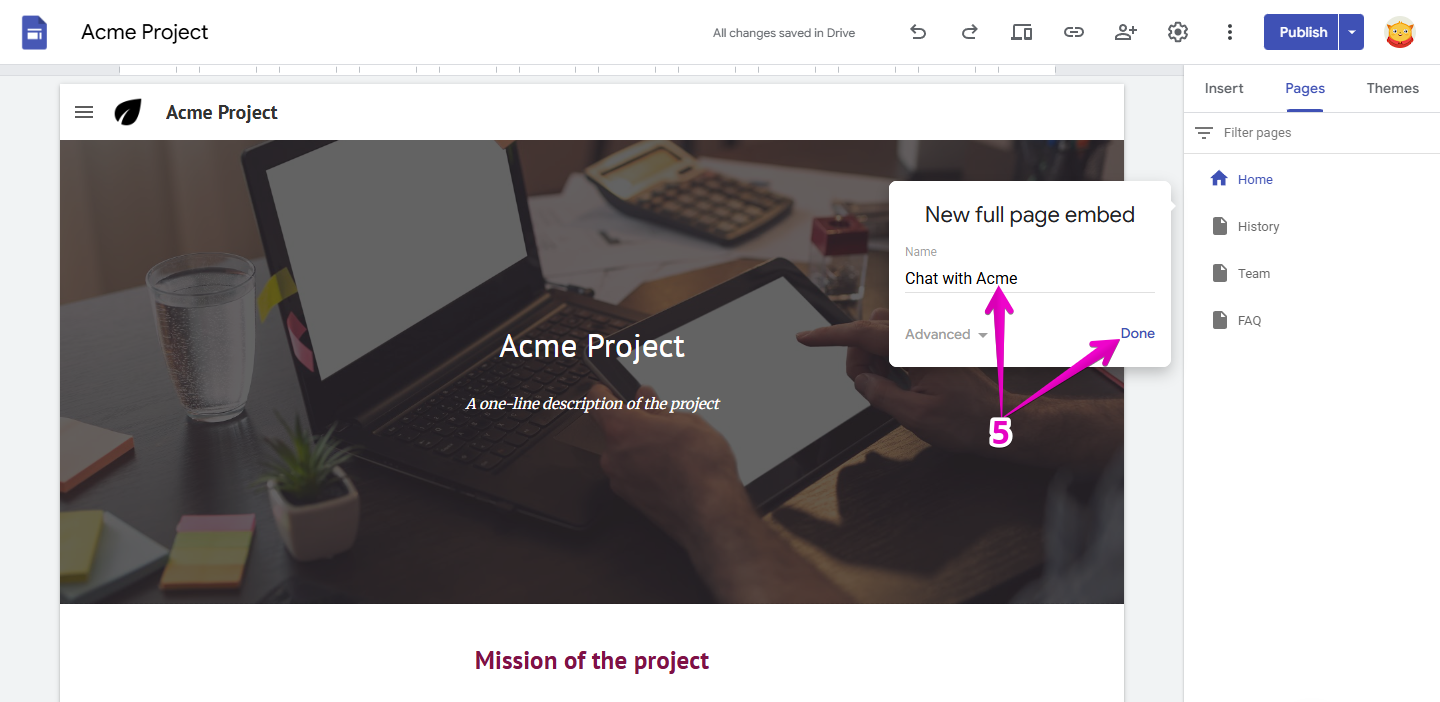
Task: Select the History page in the list
Action: coord(1258,227)
